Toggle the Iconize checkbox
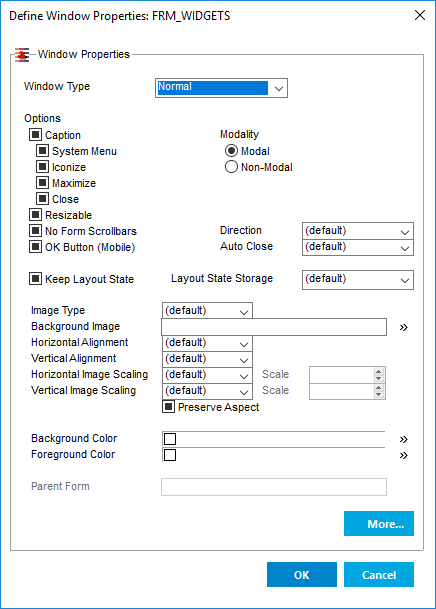 point(42,167)
